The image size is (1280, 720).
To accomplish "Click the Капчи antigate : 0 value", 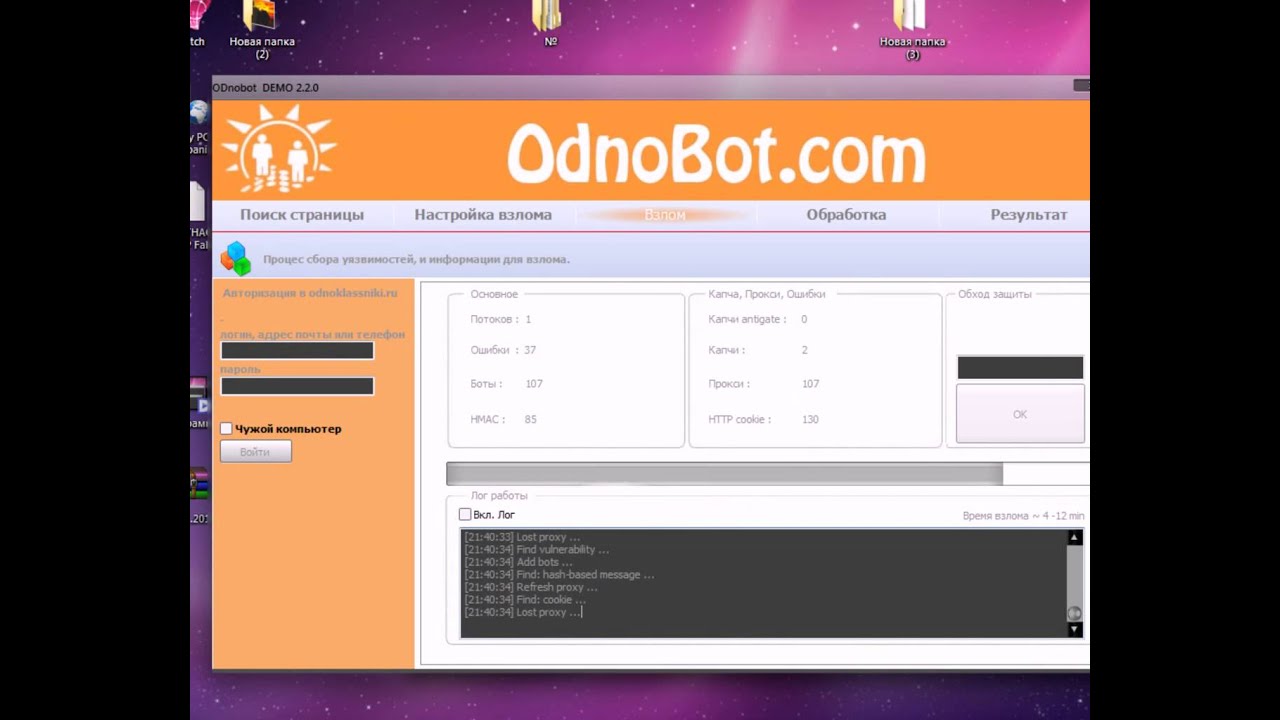I will click(x=758, y=319).
